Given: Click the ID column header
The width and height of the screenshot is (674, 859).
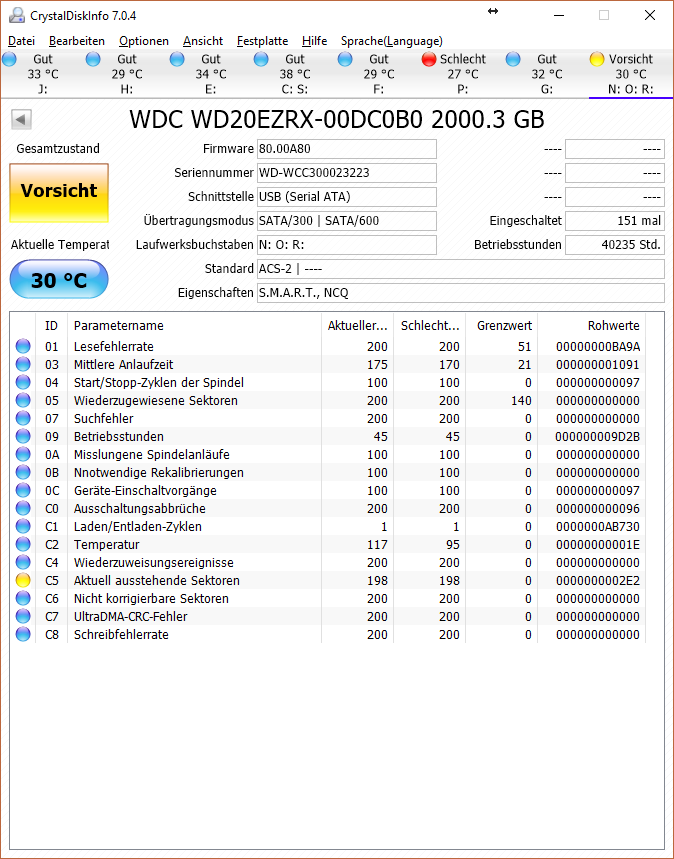Looking at the screenshot, I should click(52, 325).
